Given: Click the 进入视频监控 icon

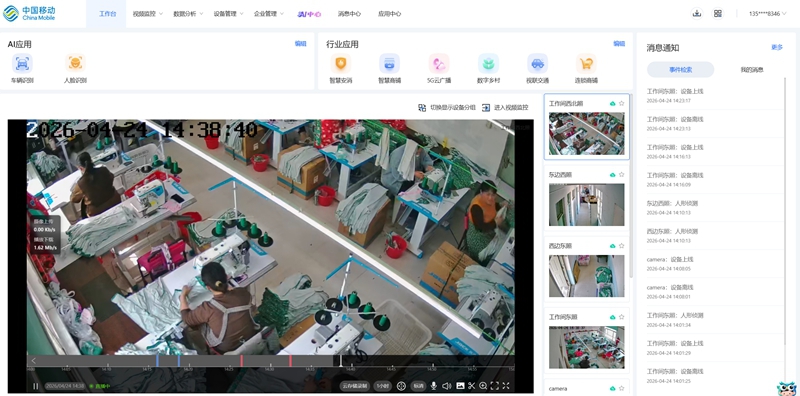Looking at the screenshot, I should tap(486, 108).
